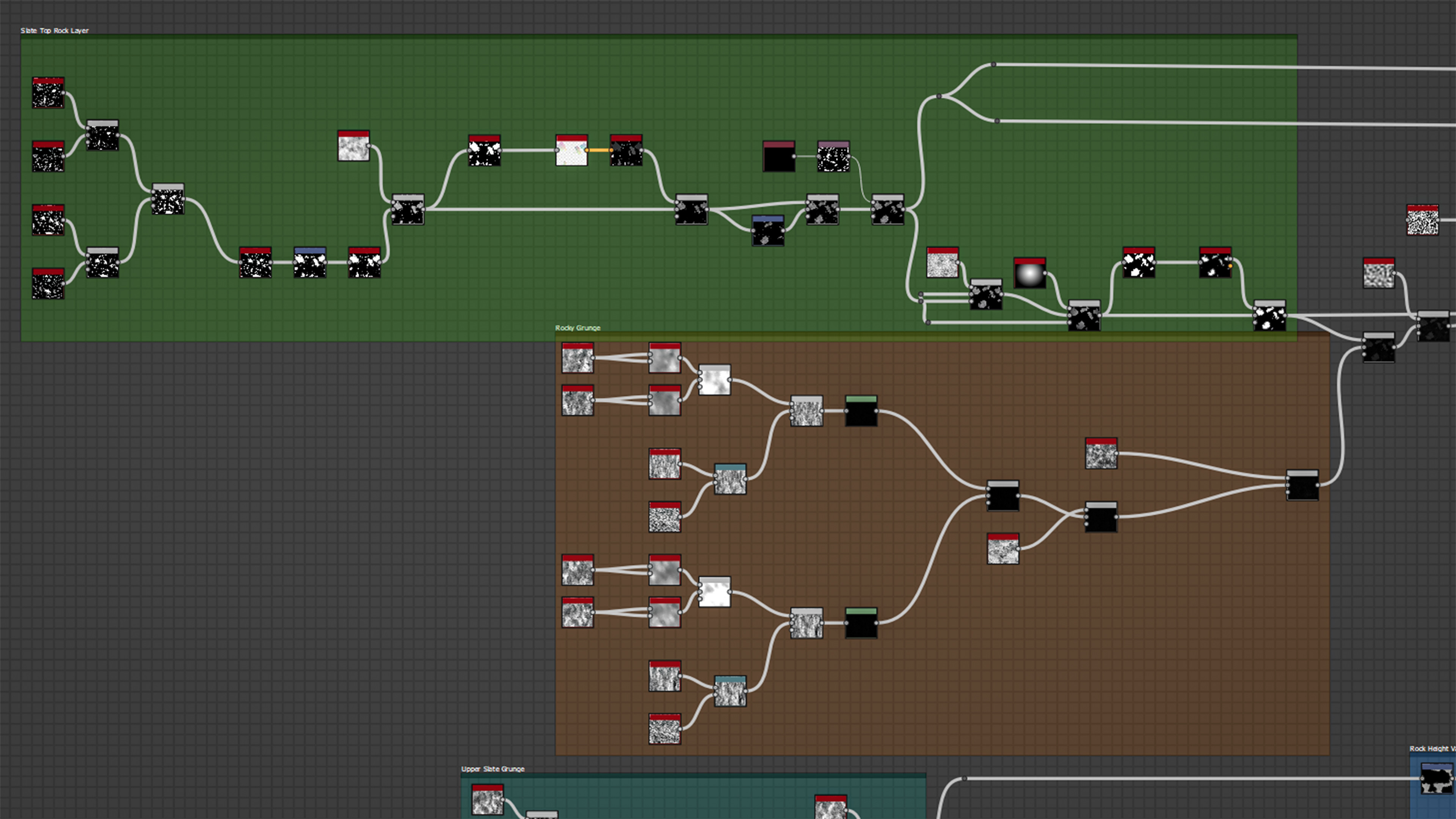Select the white noise node at far right edge
The height and width of the screenshot is (819, 1456).
click(x=1422, y=220)
